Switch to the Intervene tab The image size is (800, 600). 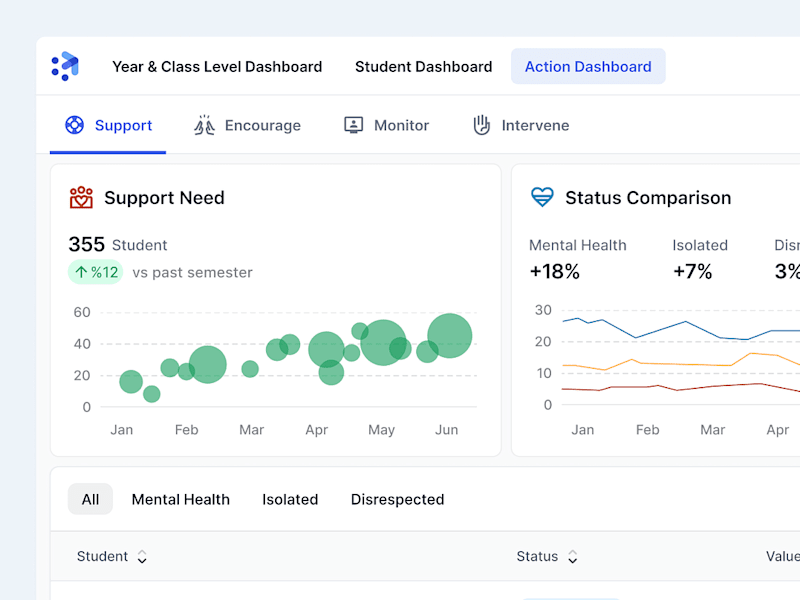[521, 126]
